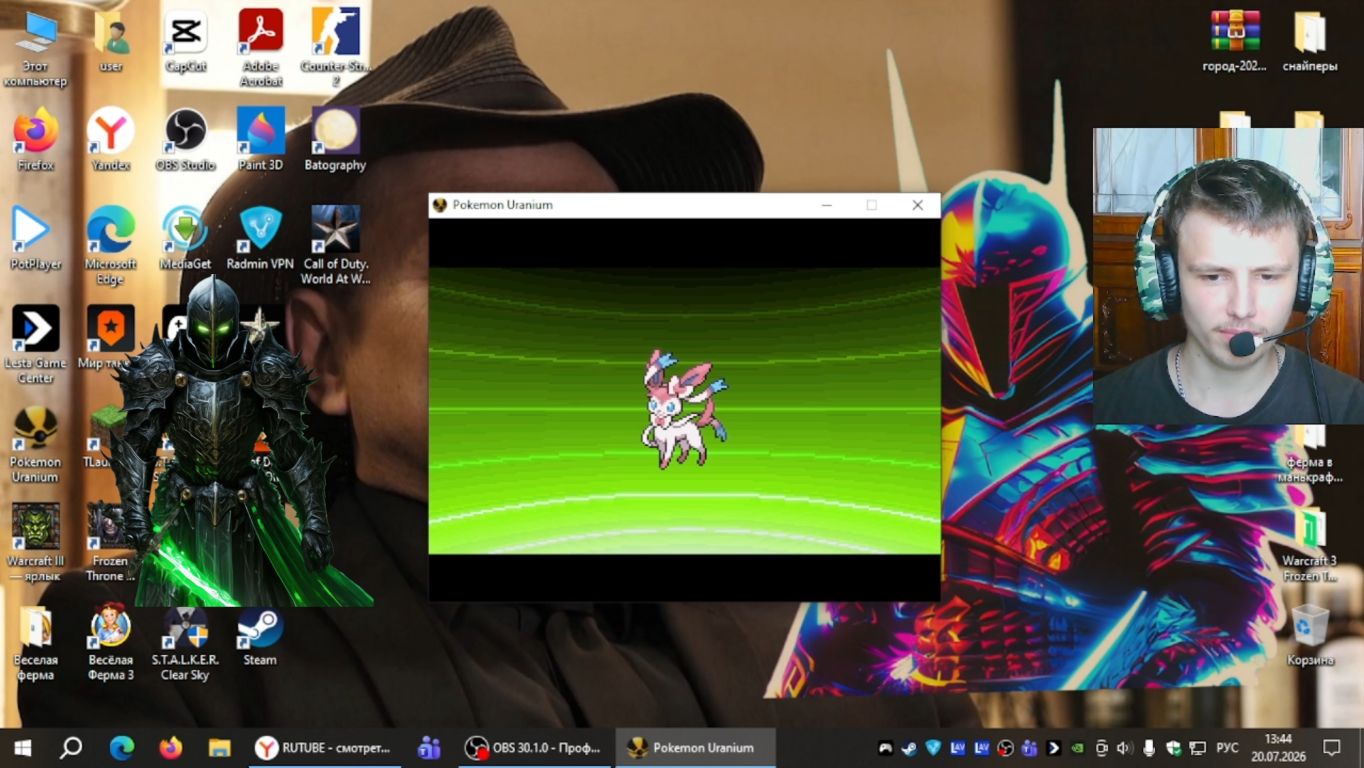1364x768 pixels.
Task: Switch the РУС input language indicator
Action: [1227, 748]
